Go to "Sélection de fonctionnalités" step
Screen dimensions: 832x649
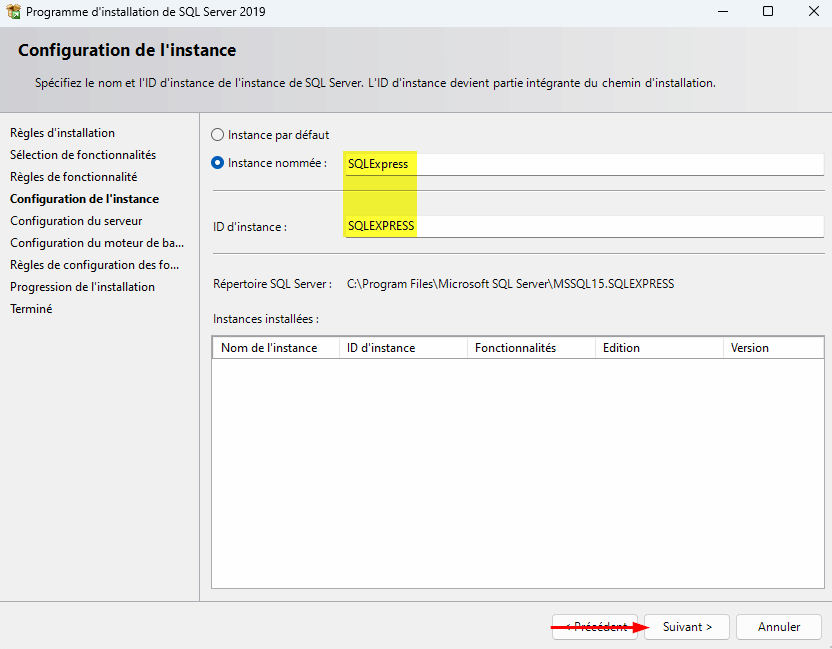point(83,155)
